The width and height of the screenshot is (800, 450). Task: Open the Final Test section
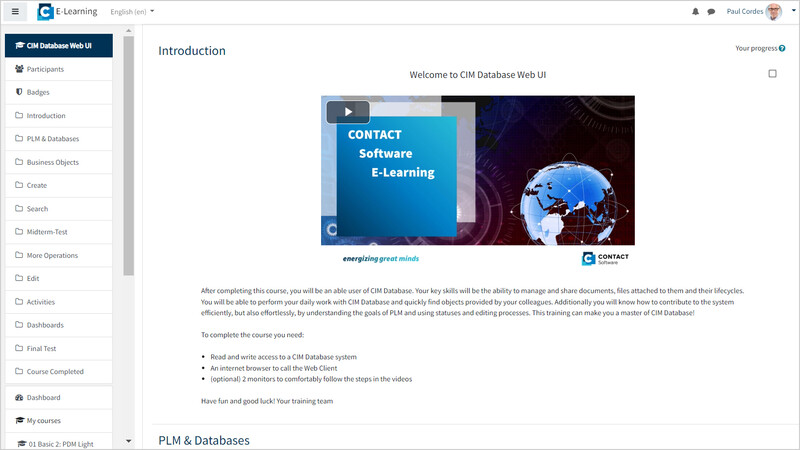(x=59, y=348)
